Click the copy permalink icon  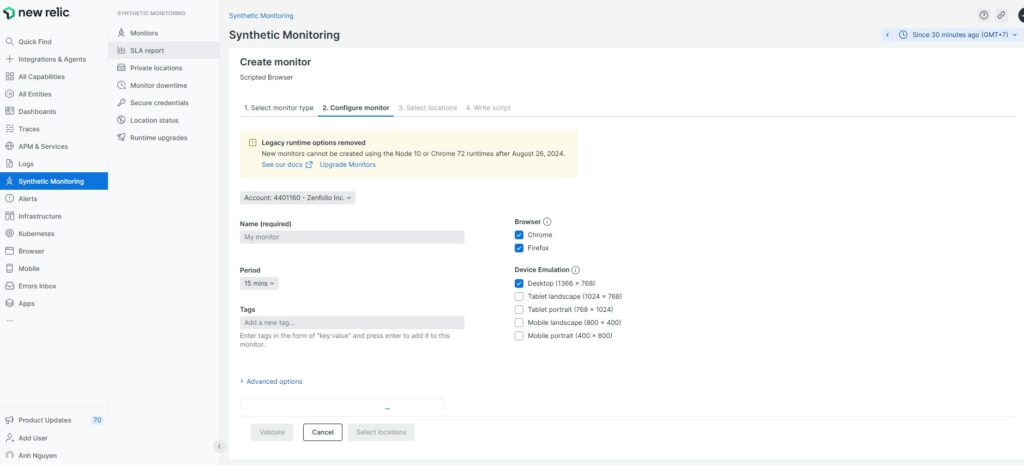pos(1001,15)
